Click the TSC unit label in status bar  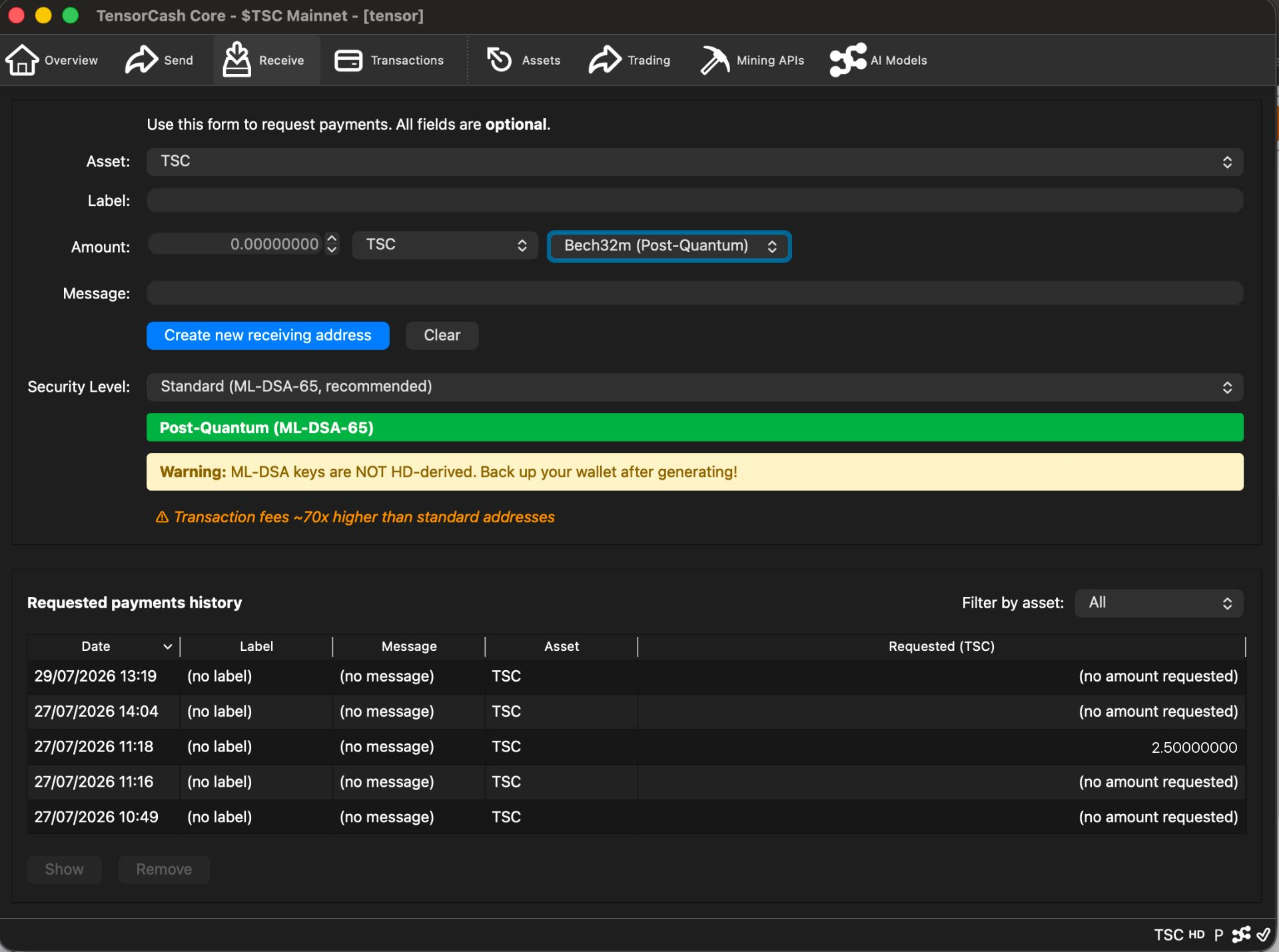[1168, 935]
